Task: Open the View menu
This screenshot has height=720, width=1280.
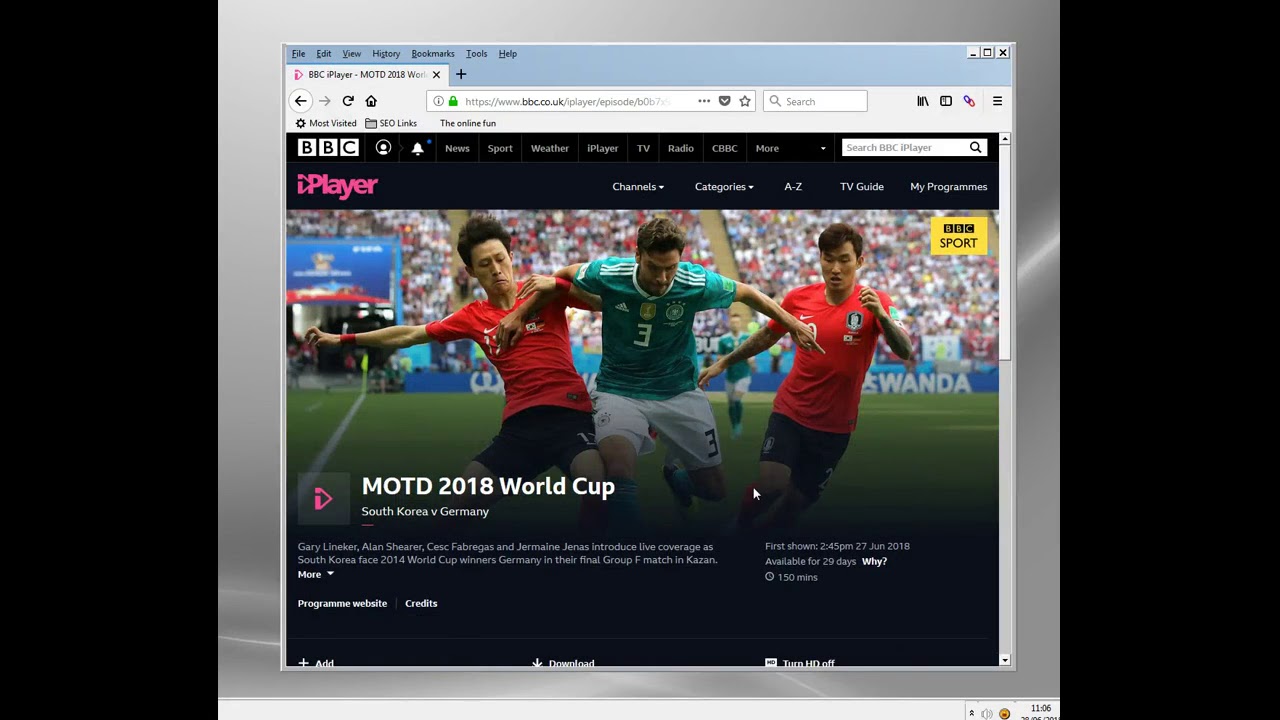Action: tap(352, 53)
